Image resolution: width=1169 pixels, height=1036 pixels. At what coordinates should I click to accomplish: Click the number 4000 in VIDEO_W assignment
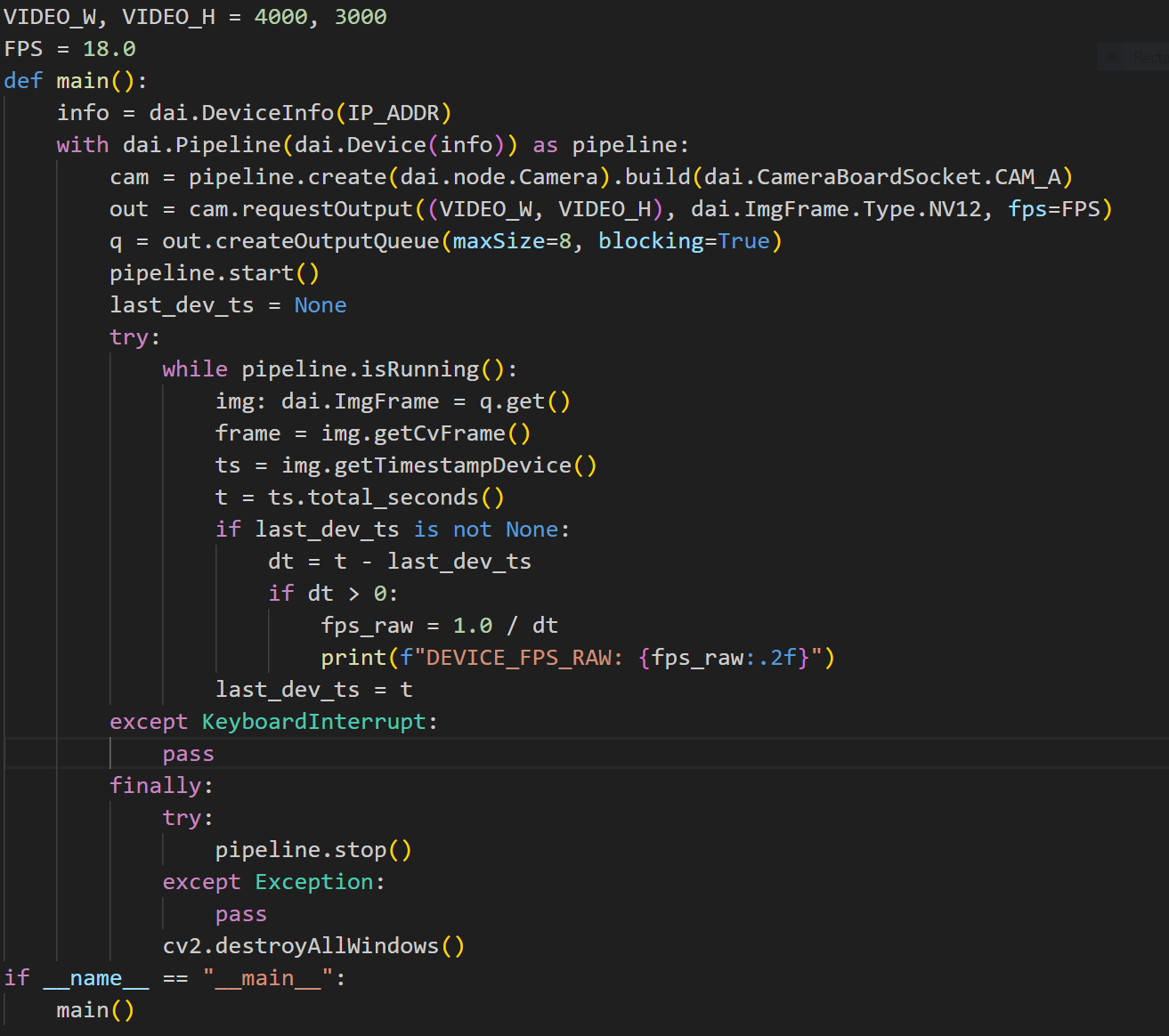(280, 17)
